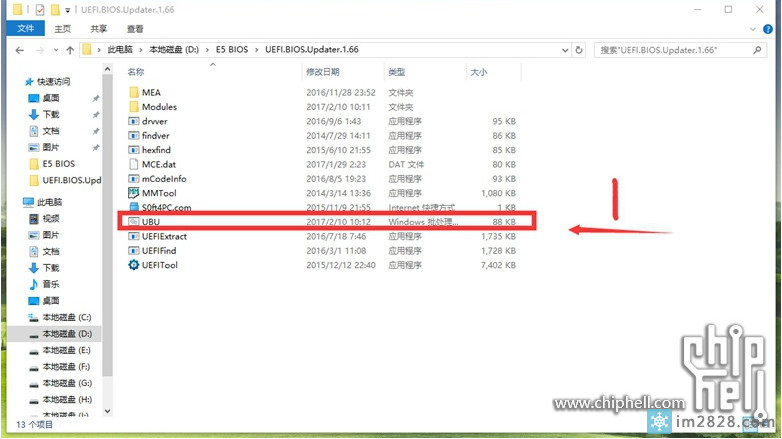This screenshot has width=782, height=439.
Task: Select 本地磁盘 (E:) drive in the sidebar
Action: pyautogui.click(x=64, y=350)
